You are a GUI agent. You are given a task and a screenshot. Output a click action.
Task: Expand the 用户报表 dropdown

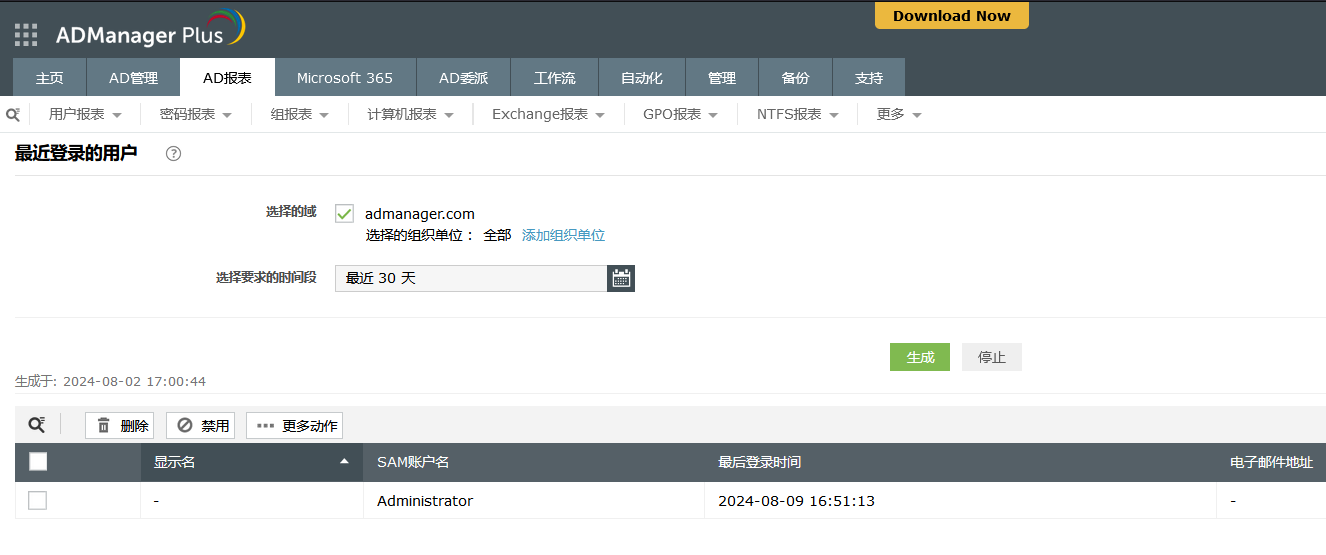(x=85, y=115)
